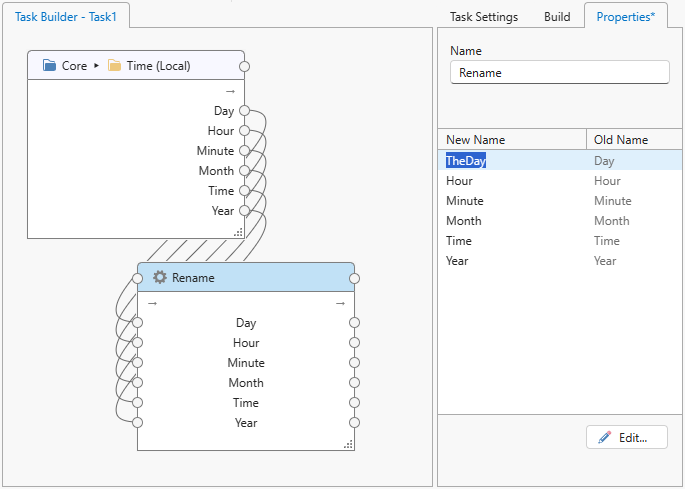Viewport: 685px width, 489px height.
Task: Select the Minute row in the rename list
Action: [464, 201]
